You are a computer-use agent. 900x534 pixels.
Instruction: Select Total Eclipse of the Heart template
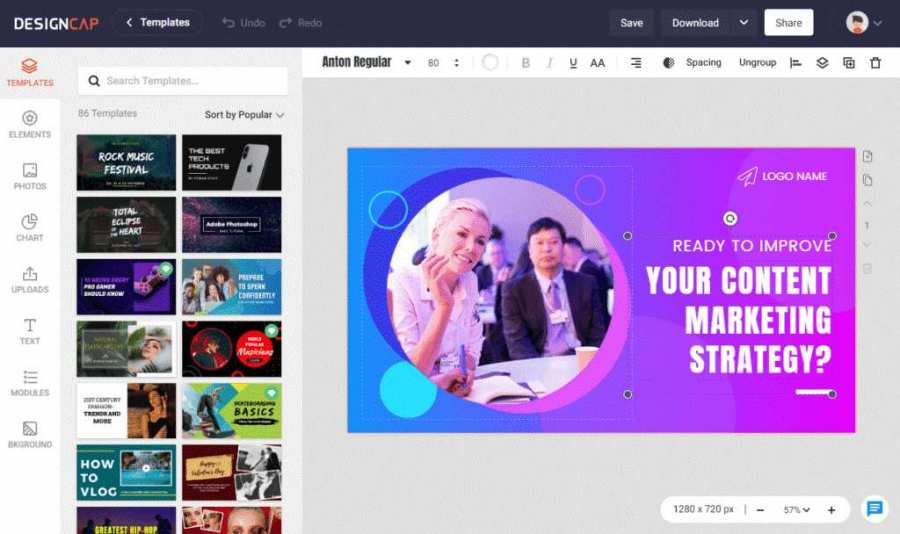(126, 225)
